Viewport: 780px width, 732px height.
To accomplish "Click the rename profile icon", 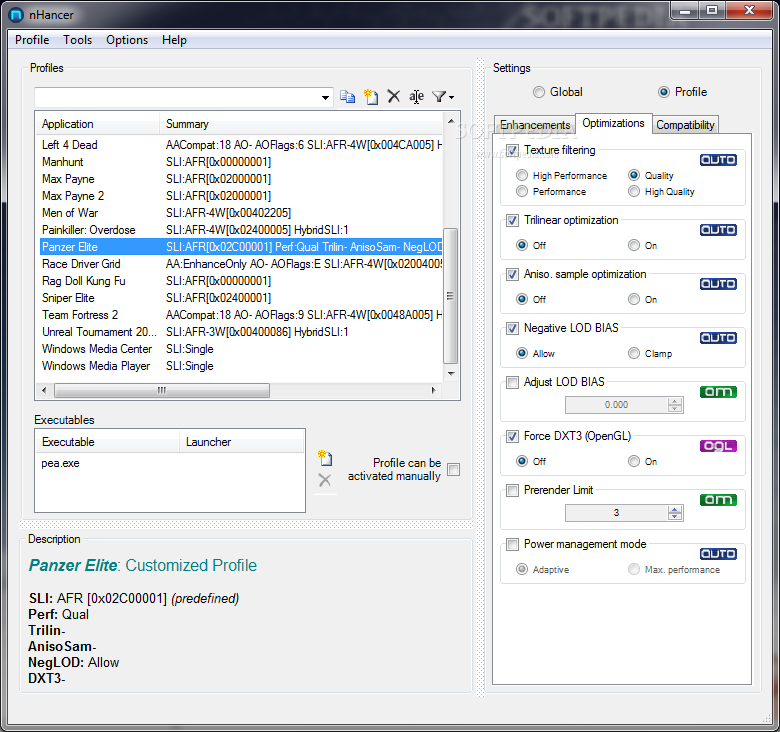I will pyautogui.click(x=416, y=96).
